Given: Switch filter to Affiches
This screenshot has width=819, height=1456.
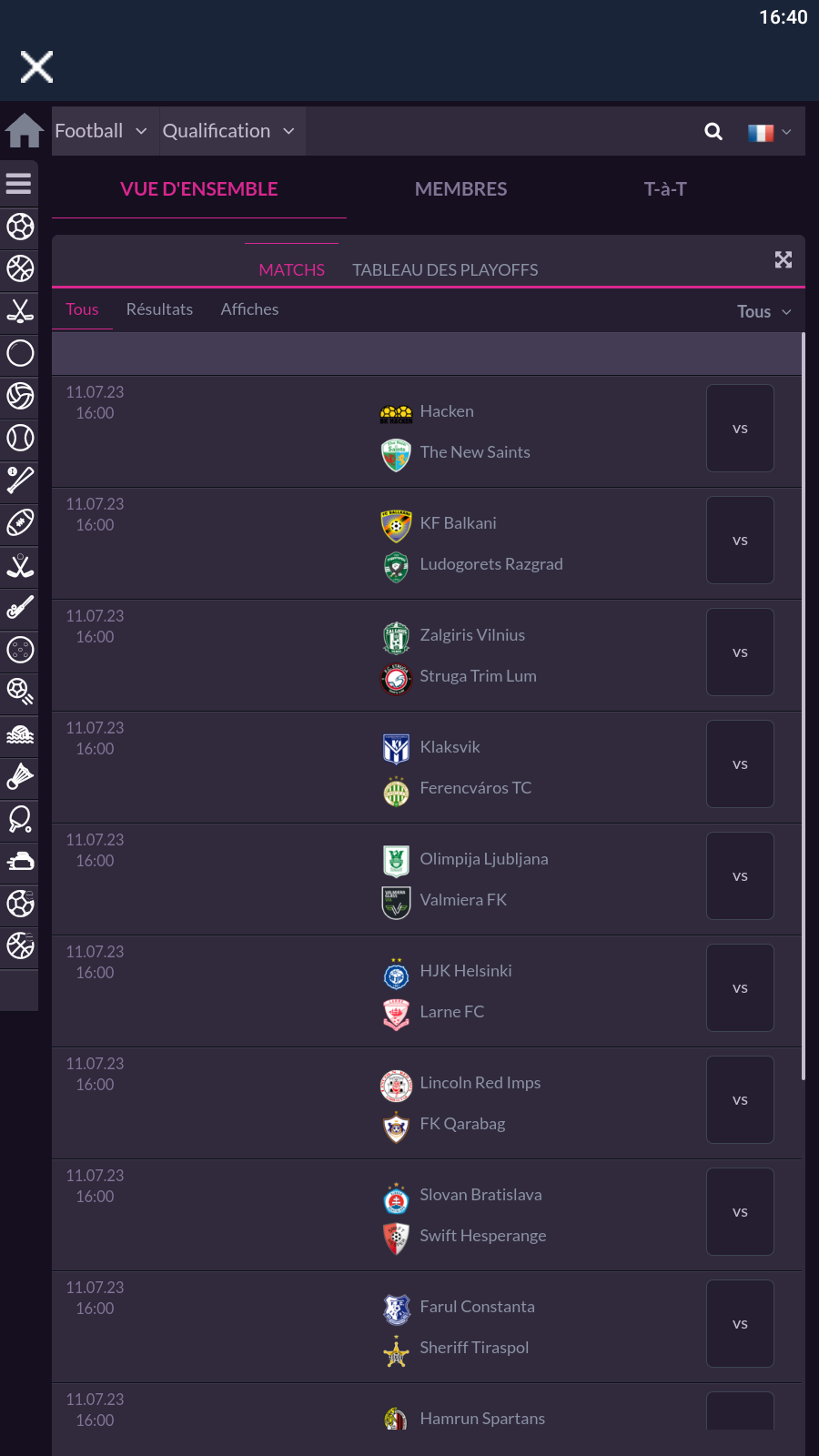Looking at the screenshot, I should pos(249,309).
